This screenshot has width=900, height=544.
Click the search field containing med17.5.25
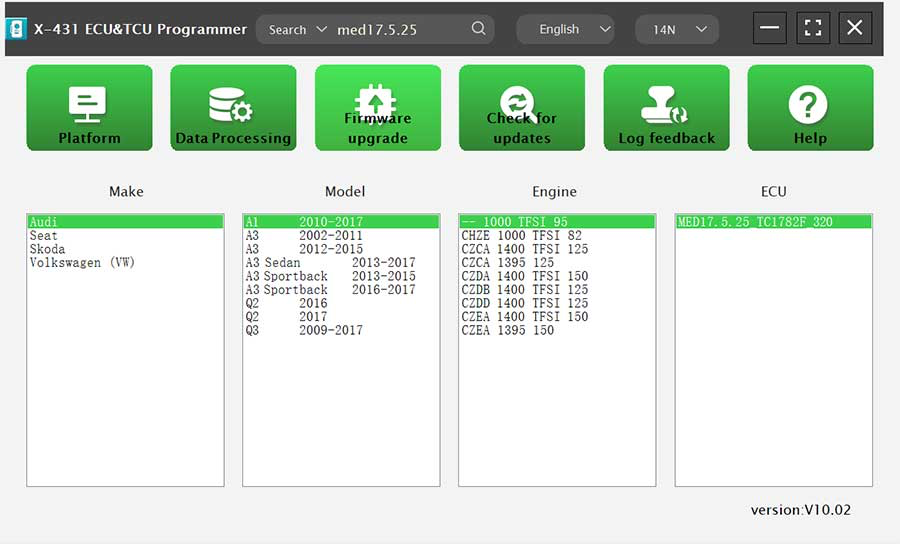click(x=400, y=30)
